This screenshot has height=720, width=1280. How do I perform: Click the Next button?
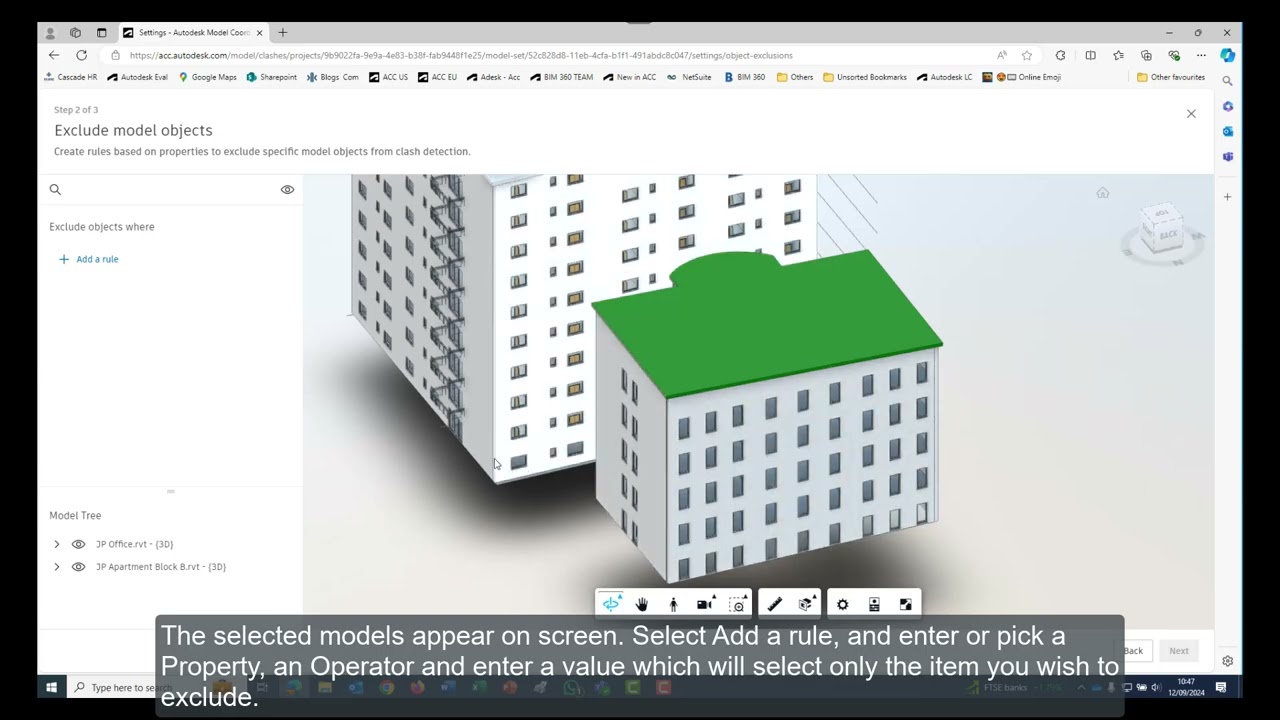[x=1179, y=651]
